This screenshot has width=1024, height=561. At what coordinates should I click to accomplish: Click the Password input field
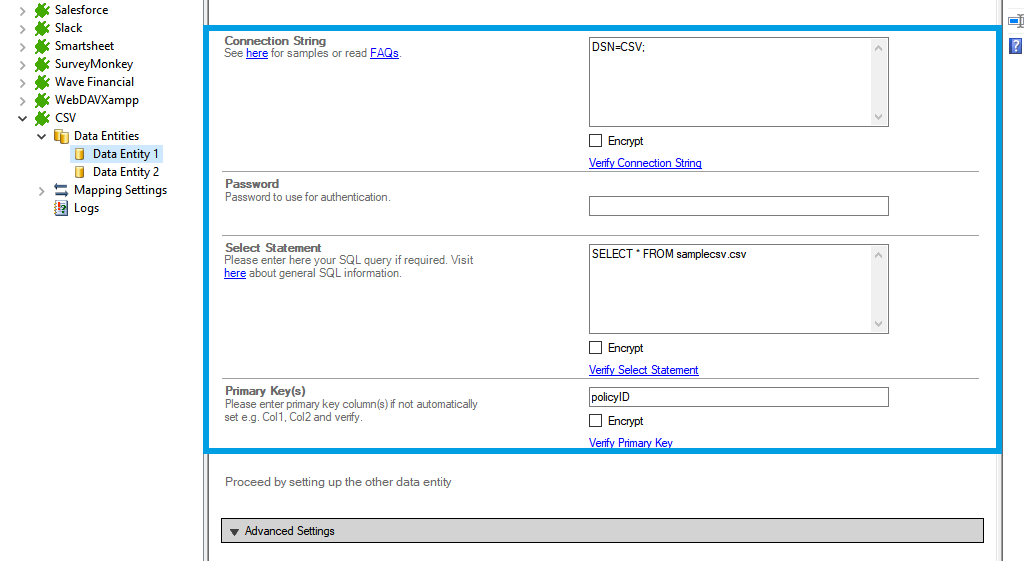click(738, 206)
